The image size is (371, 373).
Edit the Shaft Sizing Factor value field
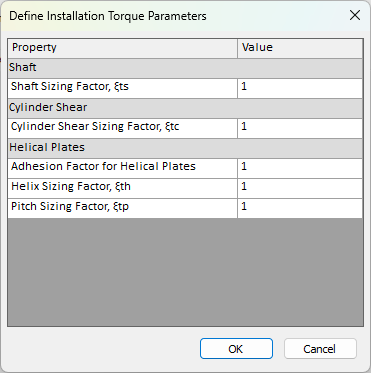(300, 88)
